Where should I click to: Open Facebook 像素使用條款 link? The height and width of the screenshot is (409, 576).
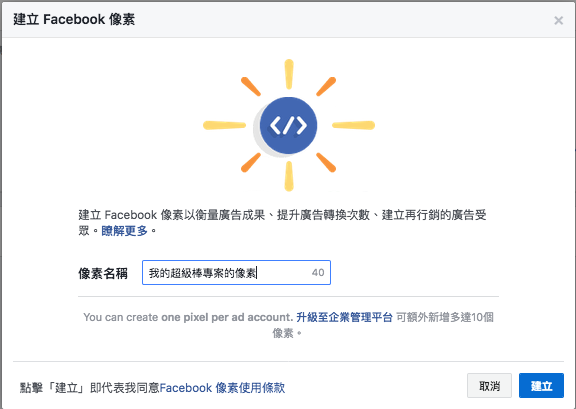[222, 388]
